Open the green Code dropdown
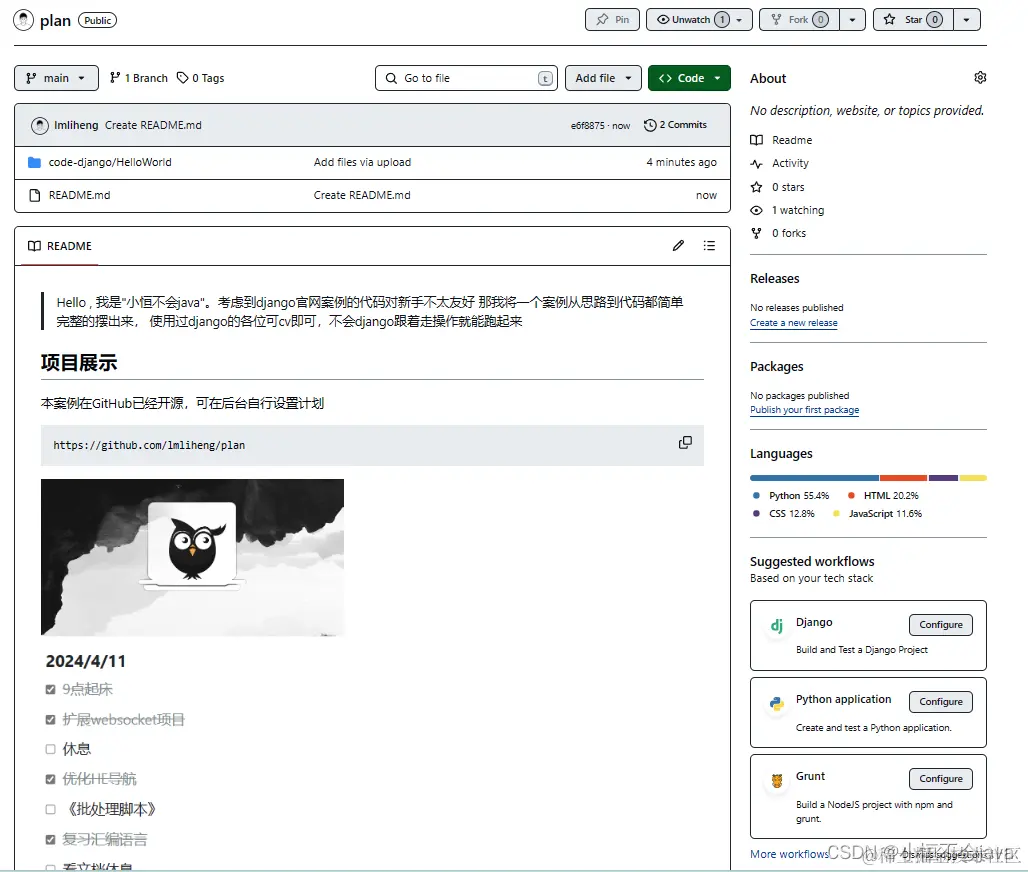 (x=689, y=78)
